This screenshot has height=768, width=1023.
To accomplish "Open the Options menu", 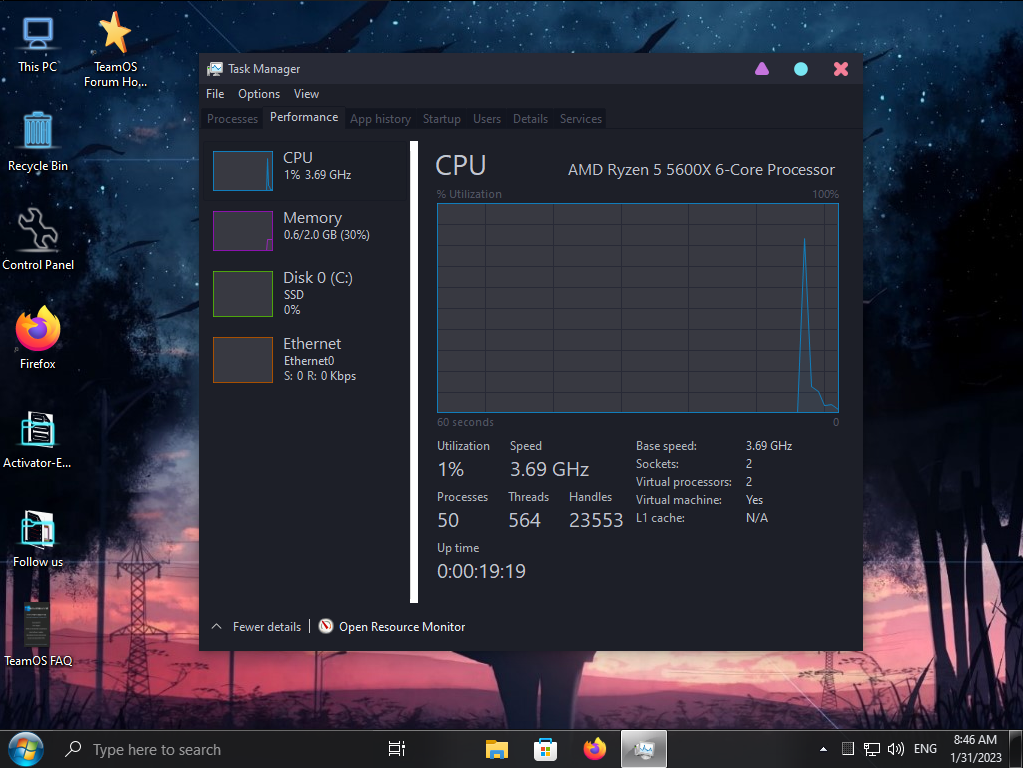I will point(259,94).
